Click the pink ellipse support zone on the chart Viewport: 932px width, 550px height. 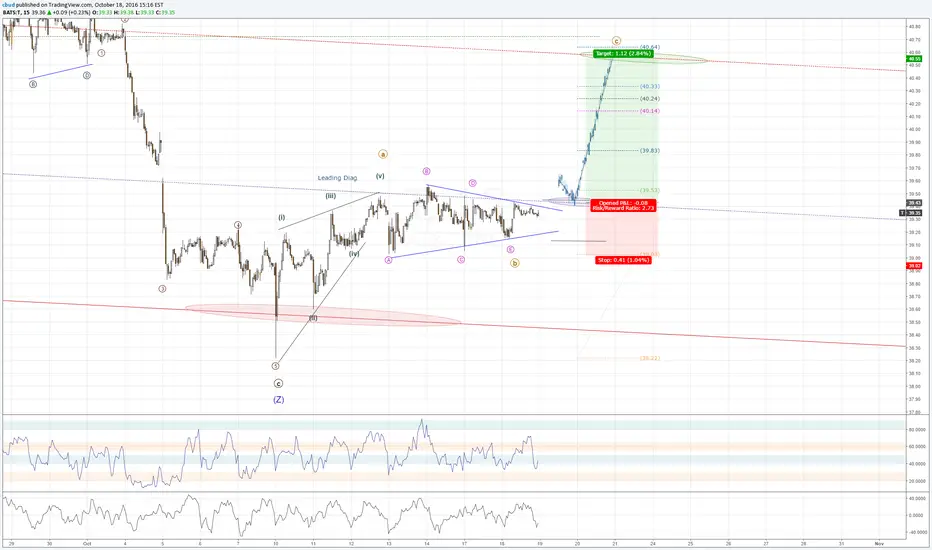pos(324,315)
